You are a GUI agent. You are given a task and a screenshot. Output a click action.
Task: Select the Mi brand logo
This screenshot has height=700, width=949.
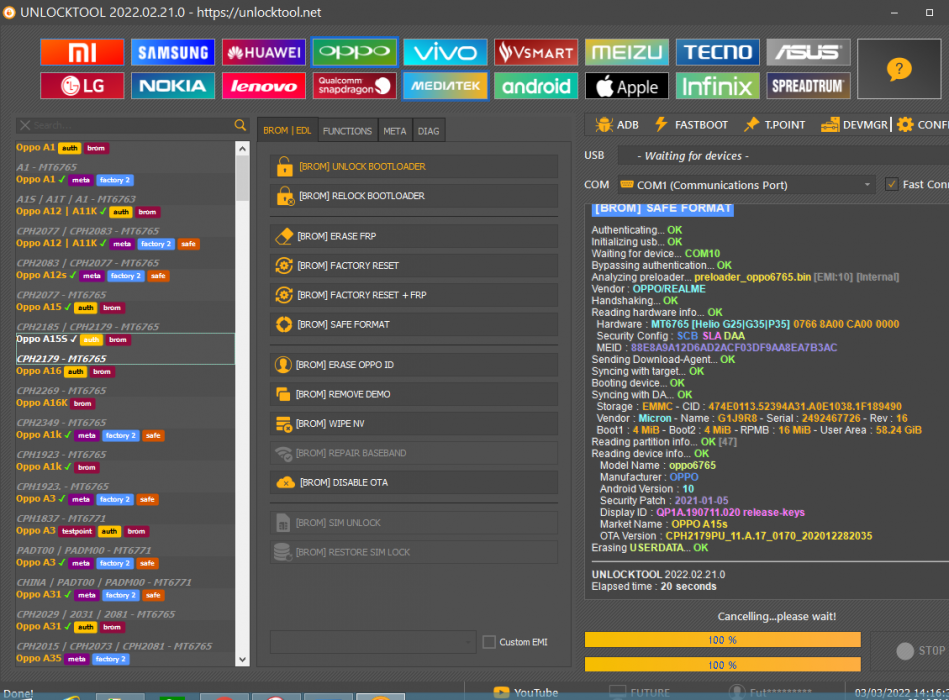click(82, 52)
